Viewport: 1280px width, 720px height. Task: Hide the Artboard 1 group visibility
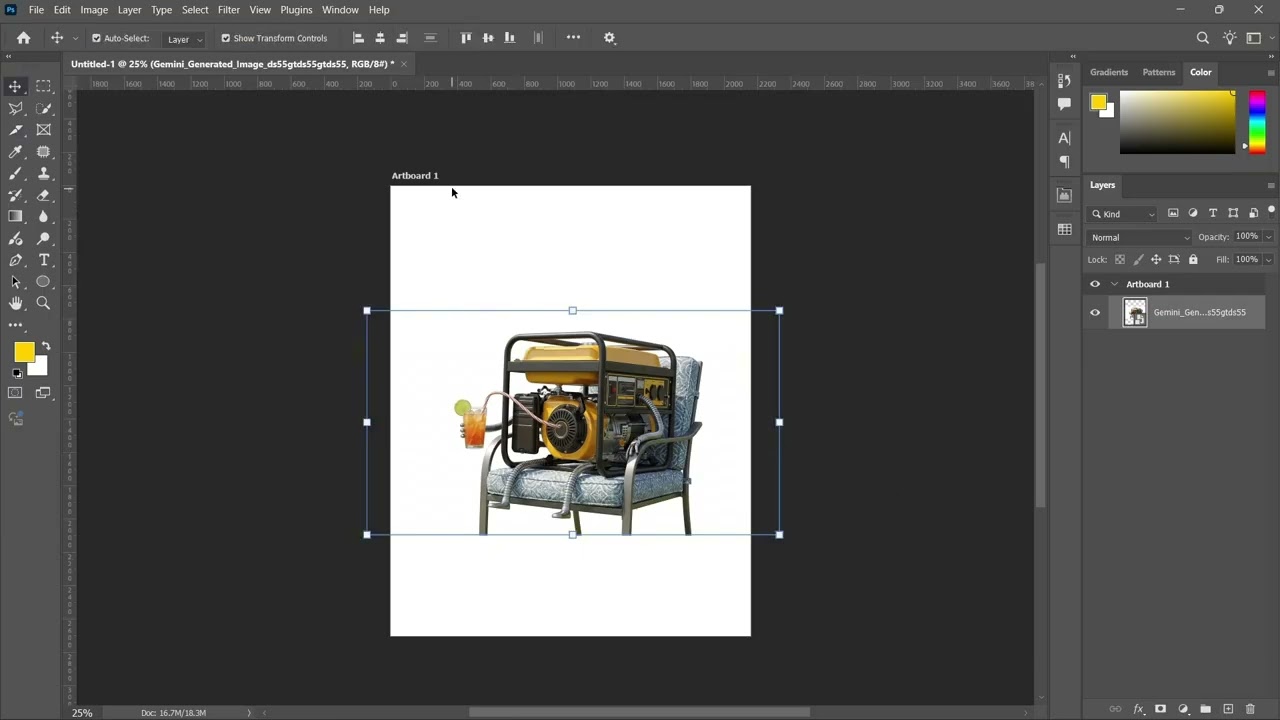1095,284
